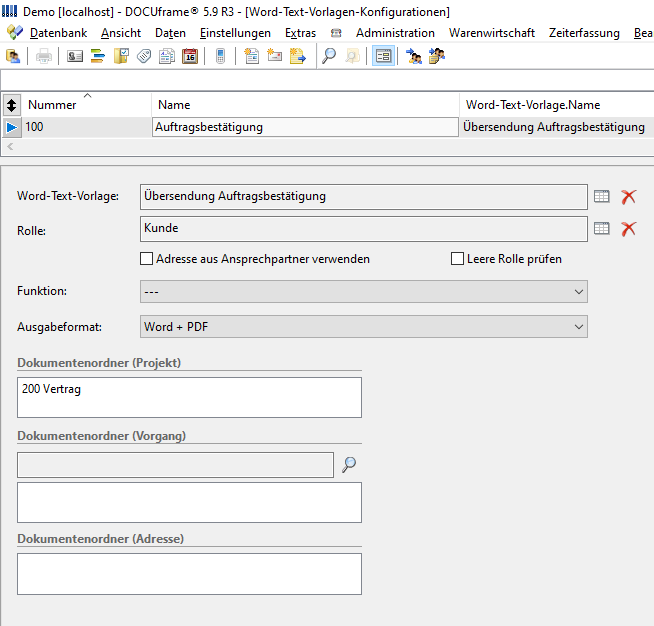Sort by the Nummer column header
The height and width of the screenshot is (626, 654).
(x=86, y=105)
